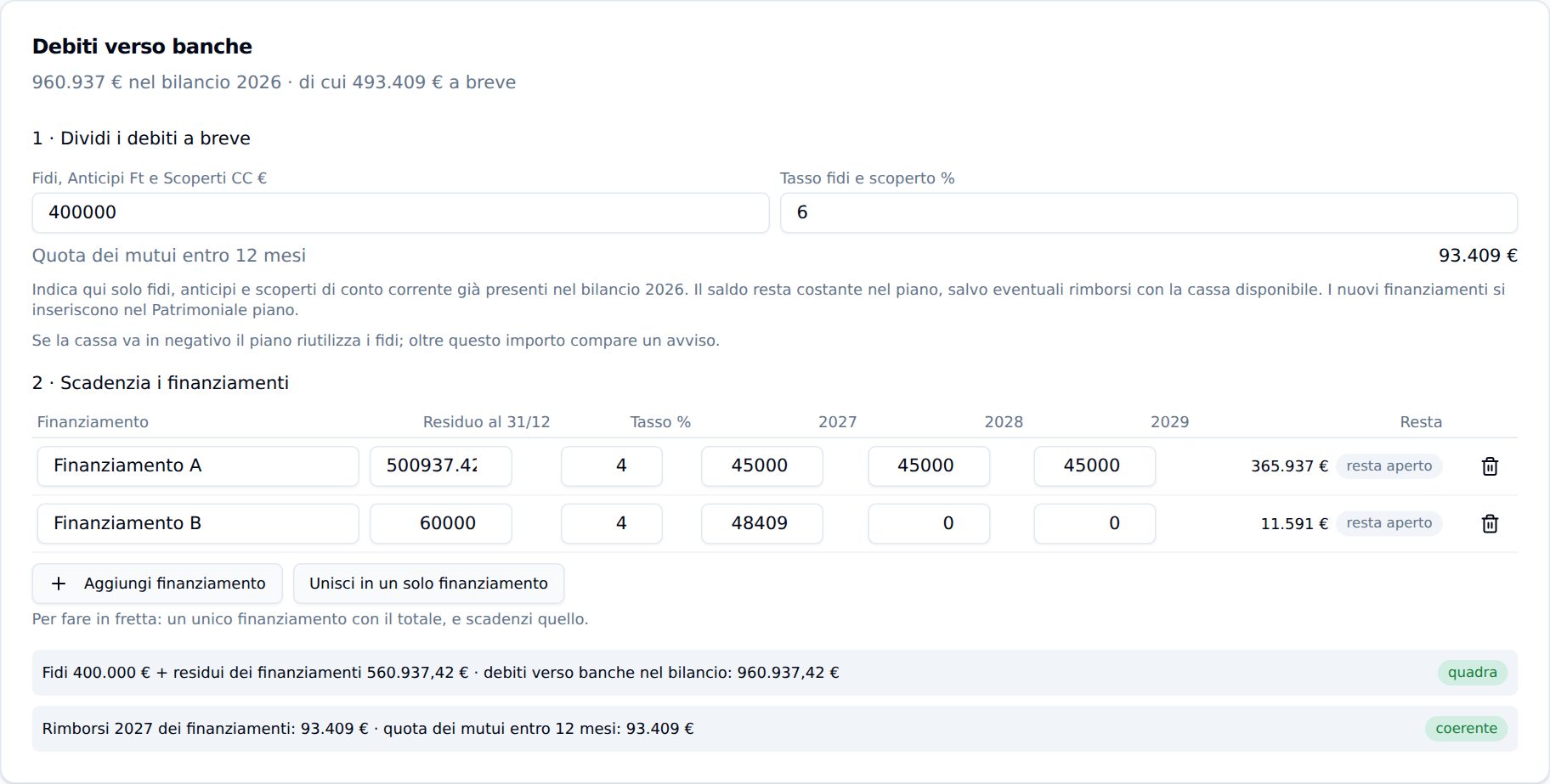The width and height of the screenshot is (1550, 784).
Task: Delete Finanziamento A with trash icon
Action: [1490, 466]
